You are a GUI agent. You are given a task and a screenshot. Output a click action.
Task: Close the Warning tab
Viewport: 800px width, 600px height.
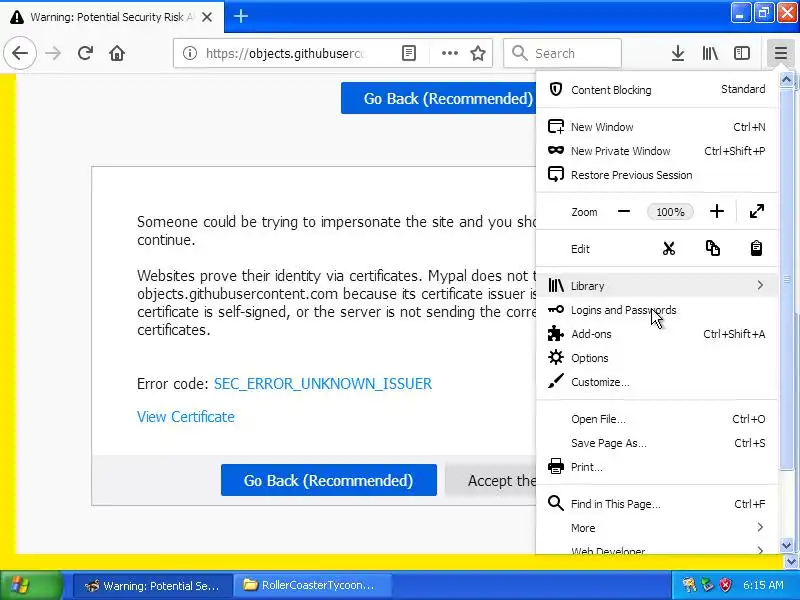(207, 17)
